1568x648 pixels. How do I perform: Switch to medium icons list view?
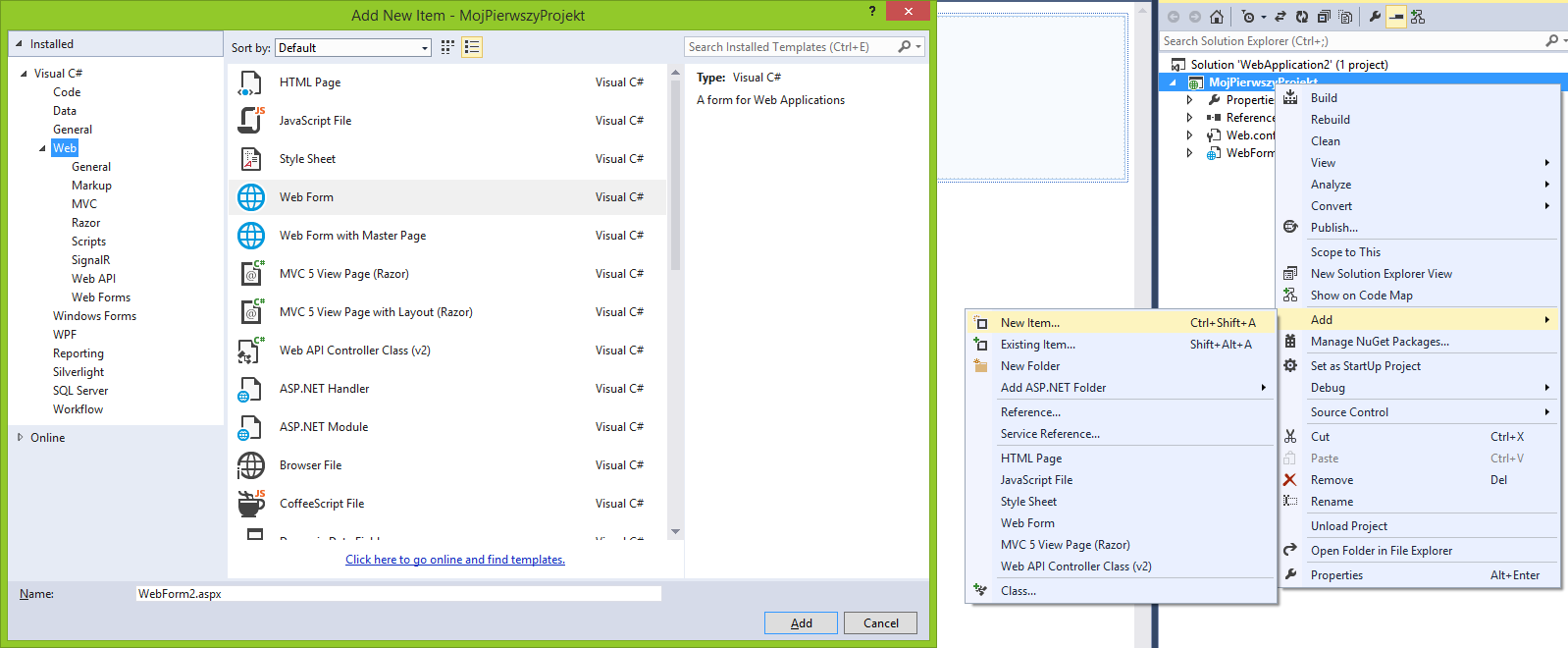pyautogui.click(x=472, y=47)
